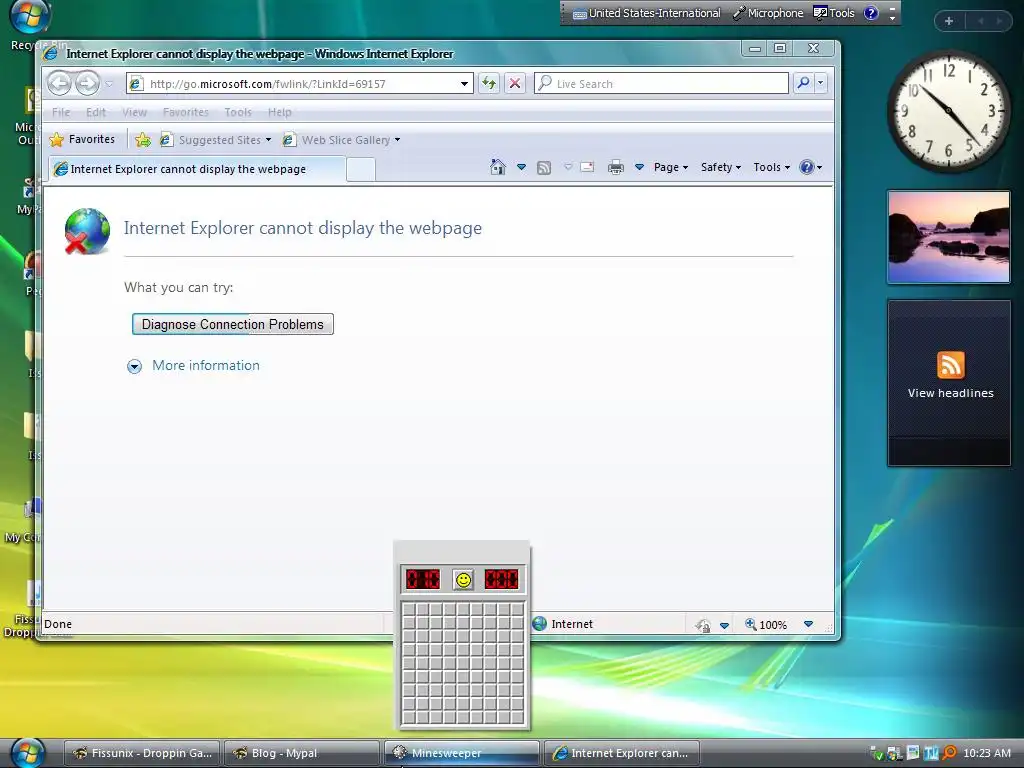
Task: Select the 'Internet Explorer cannot display' tab
Action: [x=197, y=169]
